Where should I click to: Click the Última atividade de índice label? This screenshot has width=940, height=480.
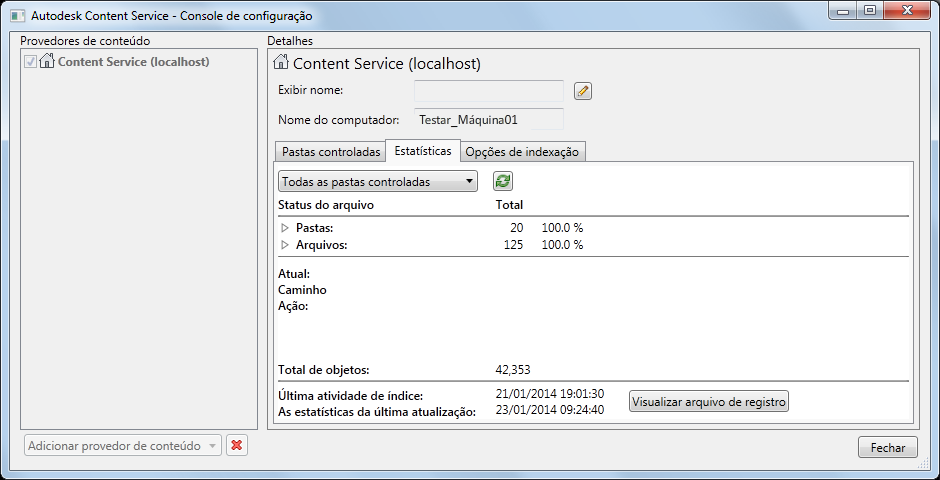pos(351,396)
